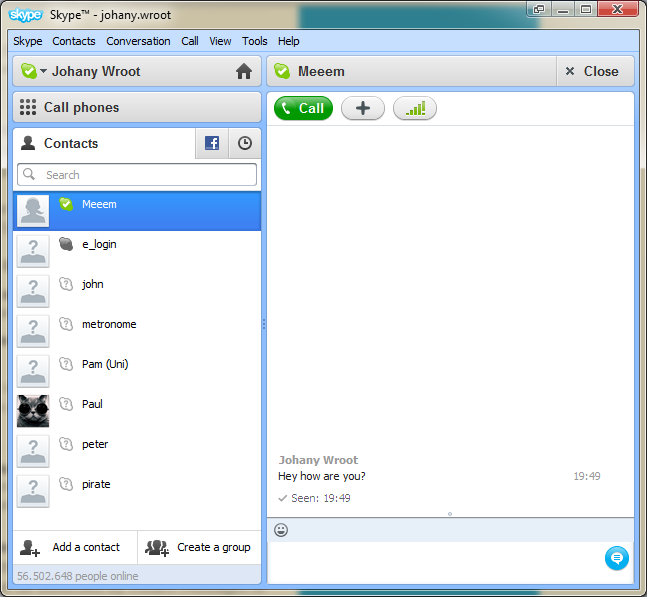The image size is (647, 597).
Task: Click the people online count
Action: (78, 576)
